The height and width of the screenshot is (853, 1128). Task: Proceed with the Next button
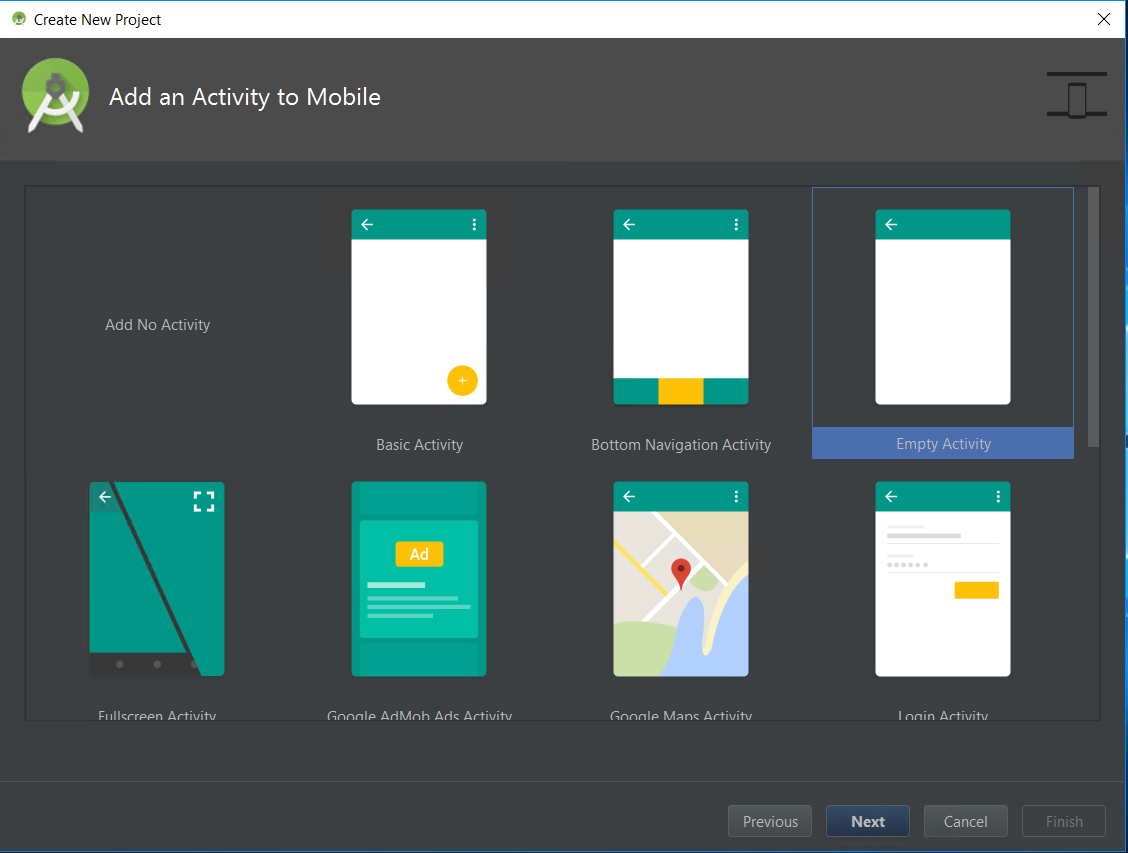(x=868, y=821)
